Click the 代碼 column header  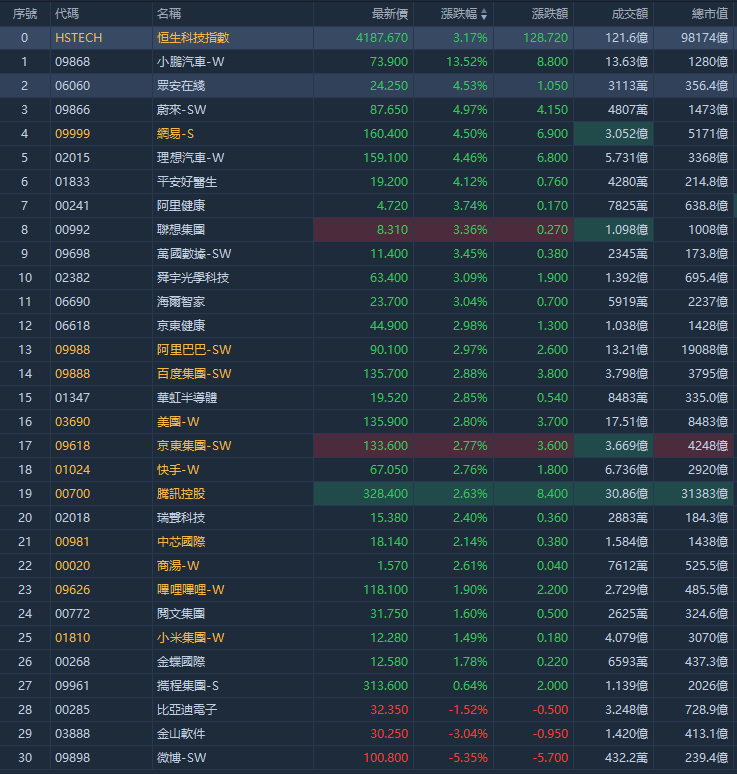pos(67,14)
